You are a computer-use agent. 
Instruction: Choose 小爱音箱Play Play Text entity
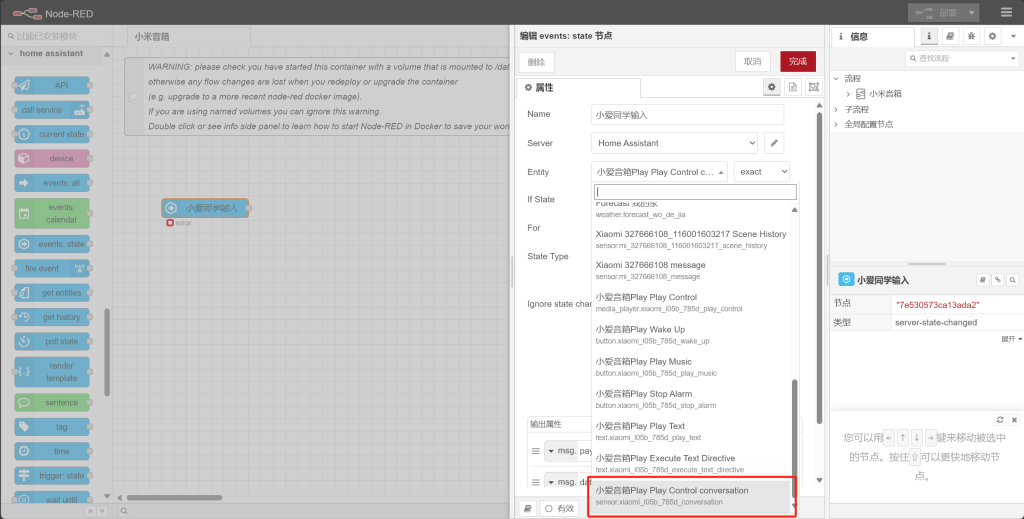click(x=692, y=432)
